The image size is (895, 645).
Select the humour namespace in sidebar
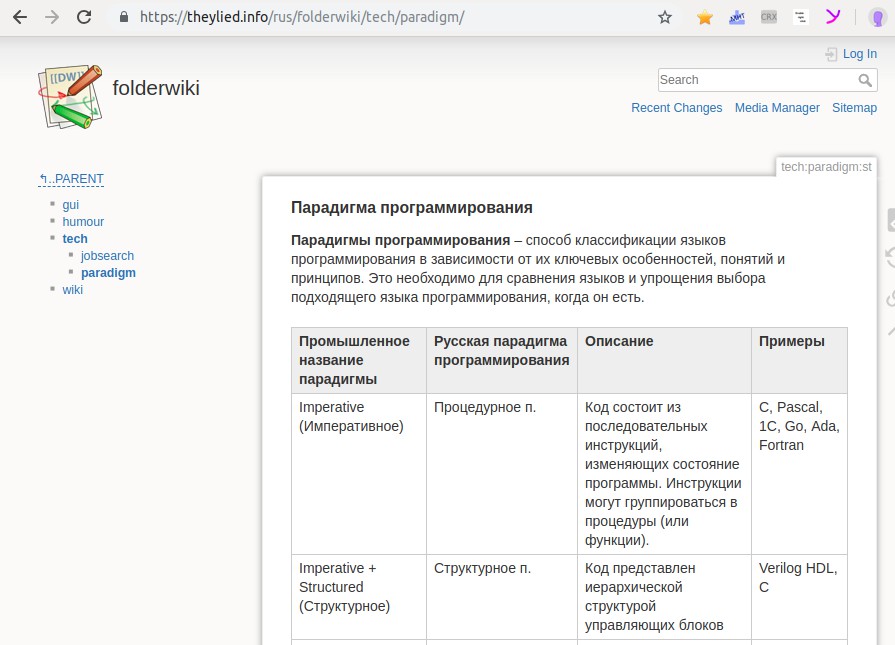click(x=83, y=222)
